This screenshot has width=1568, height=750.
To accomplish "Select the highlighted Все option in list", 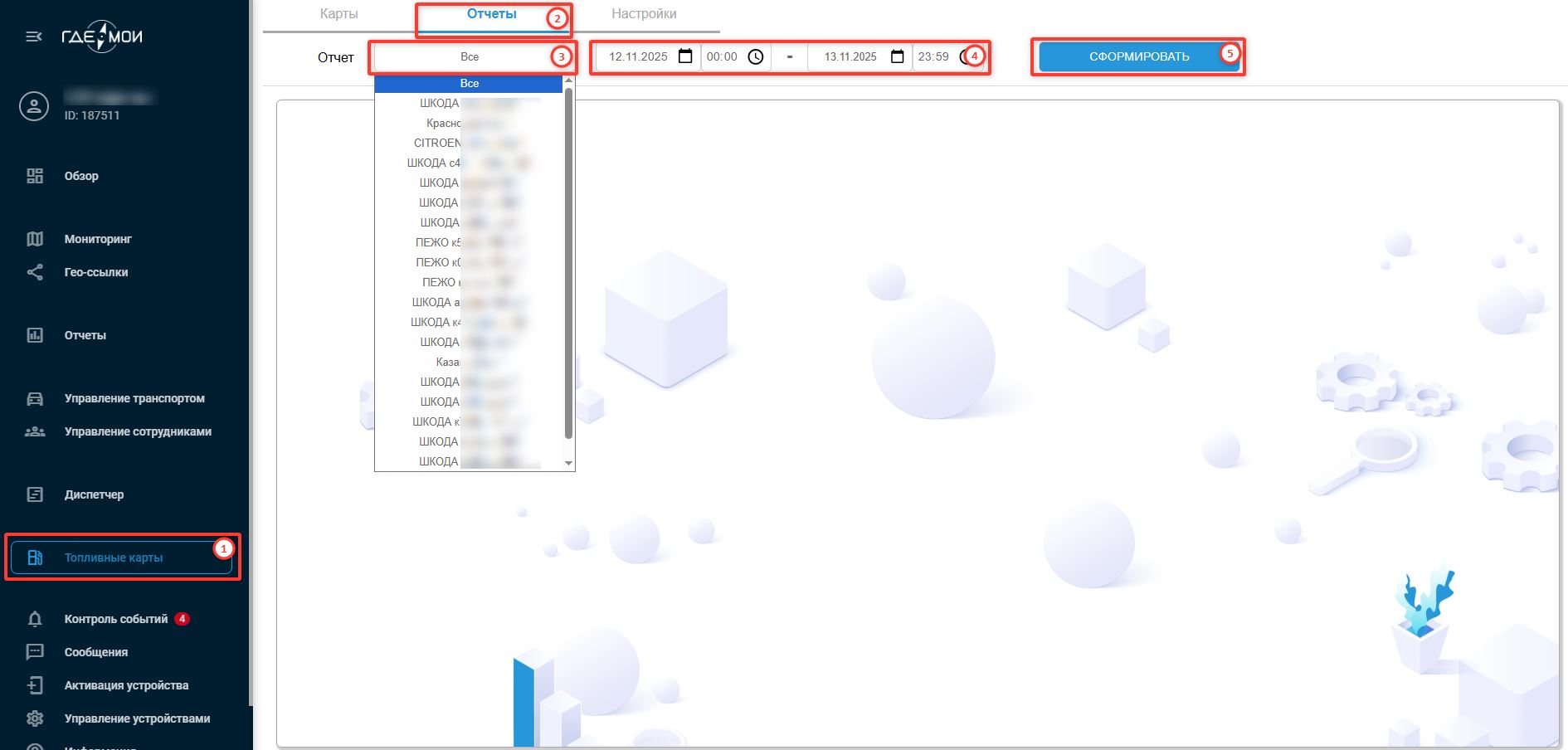I will (x=470, y=84).
